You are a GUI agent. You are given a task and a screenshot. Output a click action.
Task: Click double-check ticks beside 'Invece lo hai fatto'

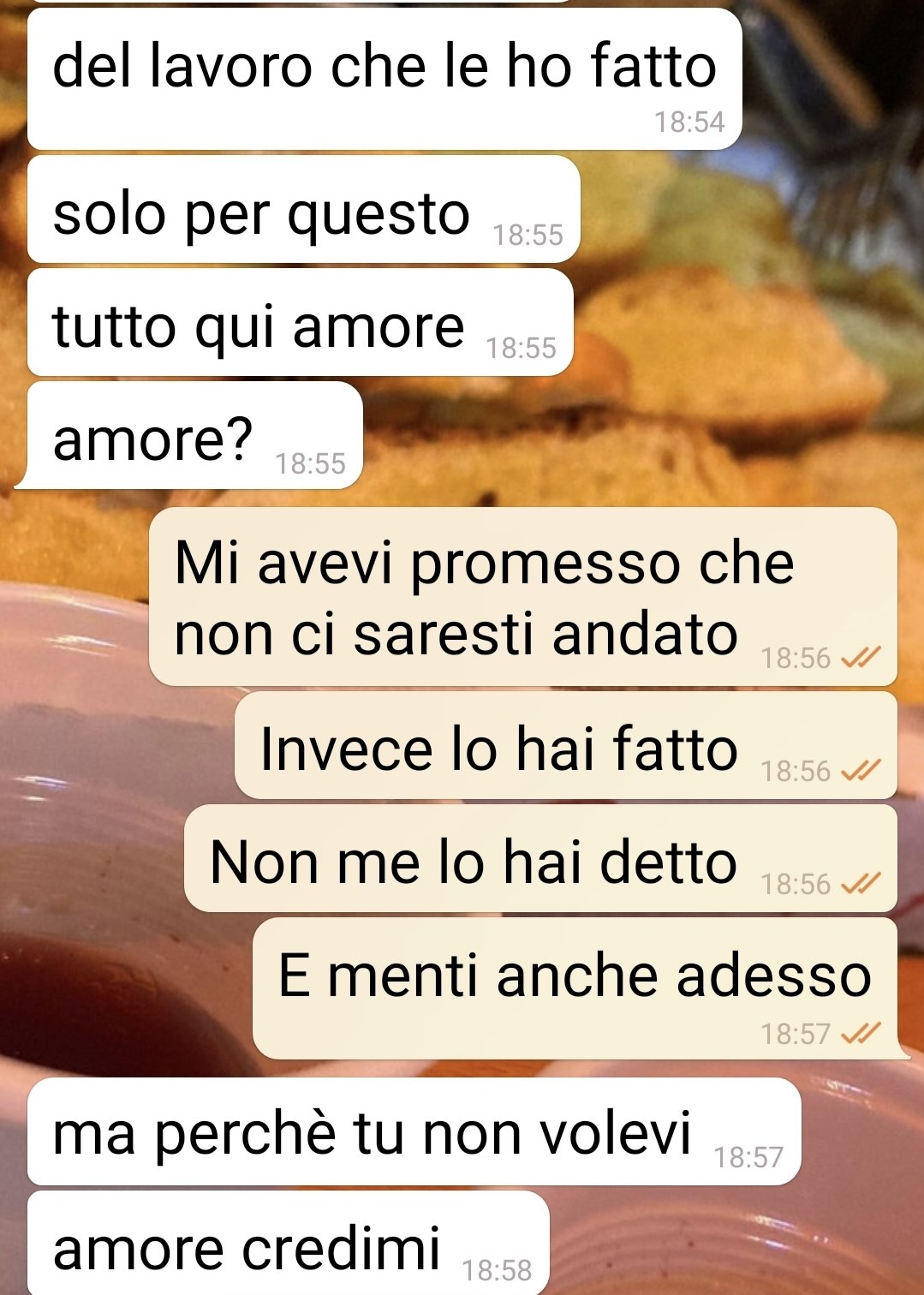click(x=861, y=771)
